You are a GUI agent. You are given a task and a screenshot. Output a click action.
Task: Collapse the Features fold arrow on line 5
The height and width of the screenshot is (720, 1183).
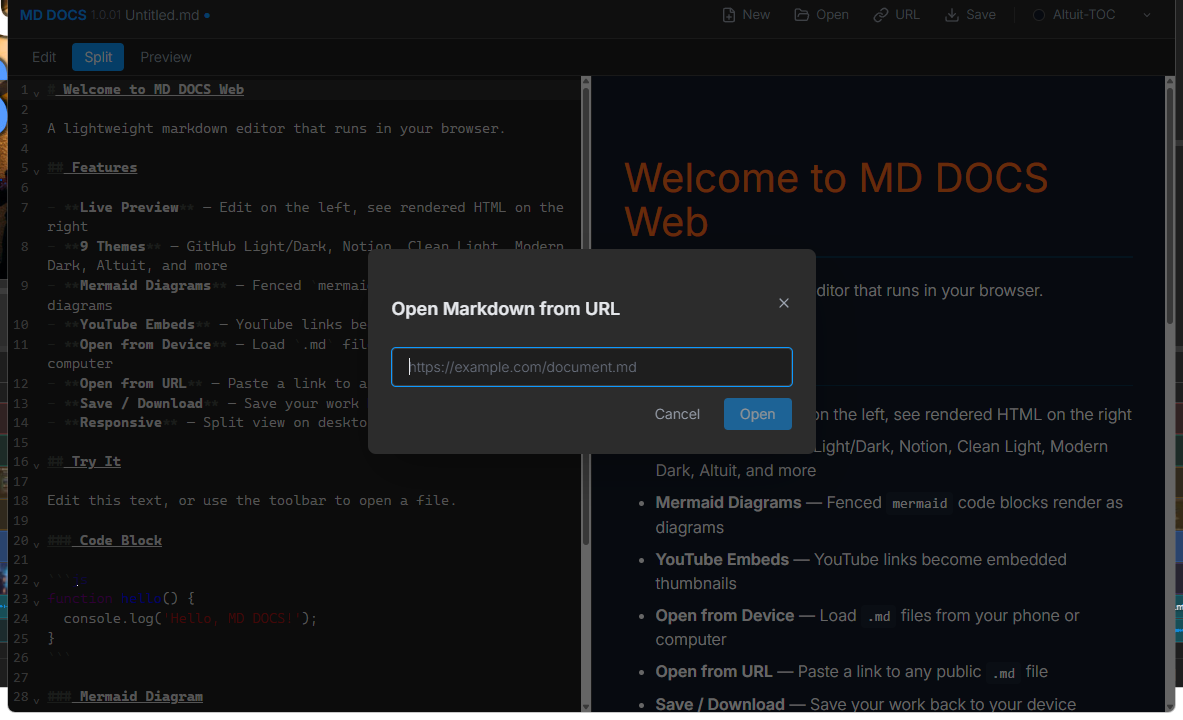[36, 171]
